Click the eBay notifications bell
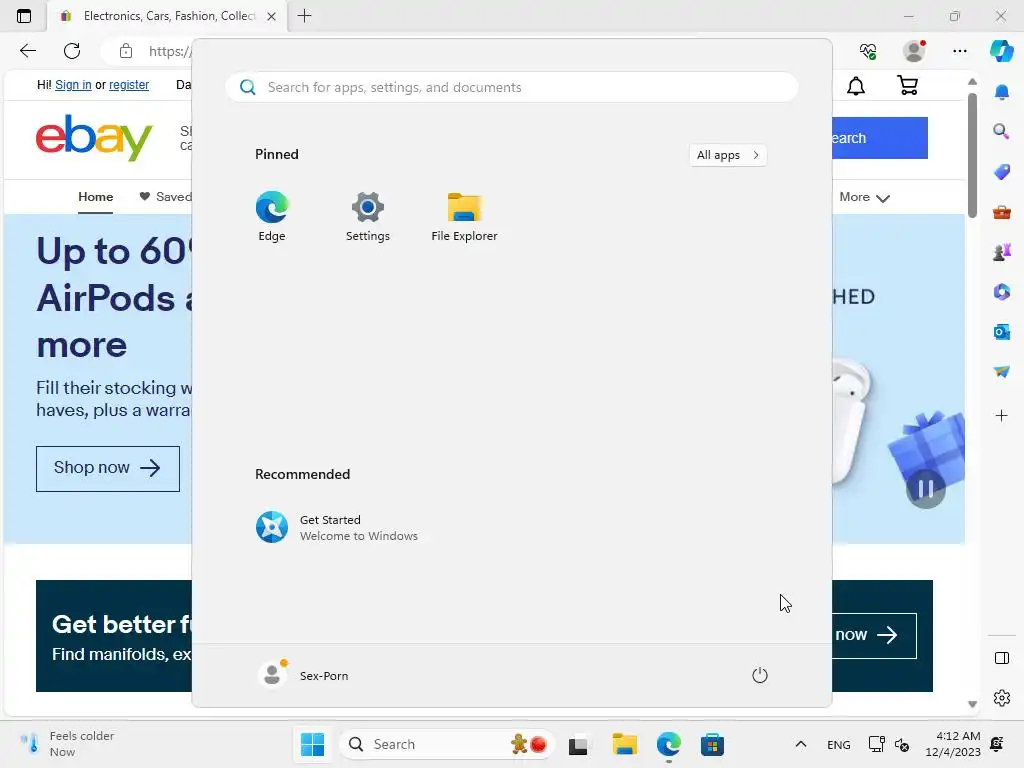The height and width of the screenshot is (768, 1024). click(856, 86)
